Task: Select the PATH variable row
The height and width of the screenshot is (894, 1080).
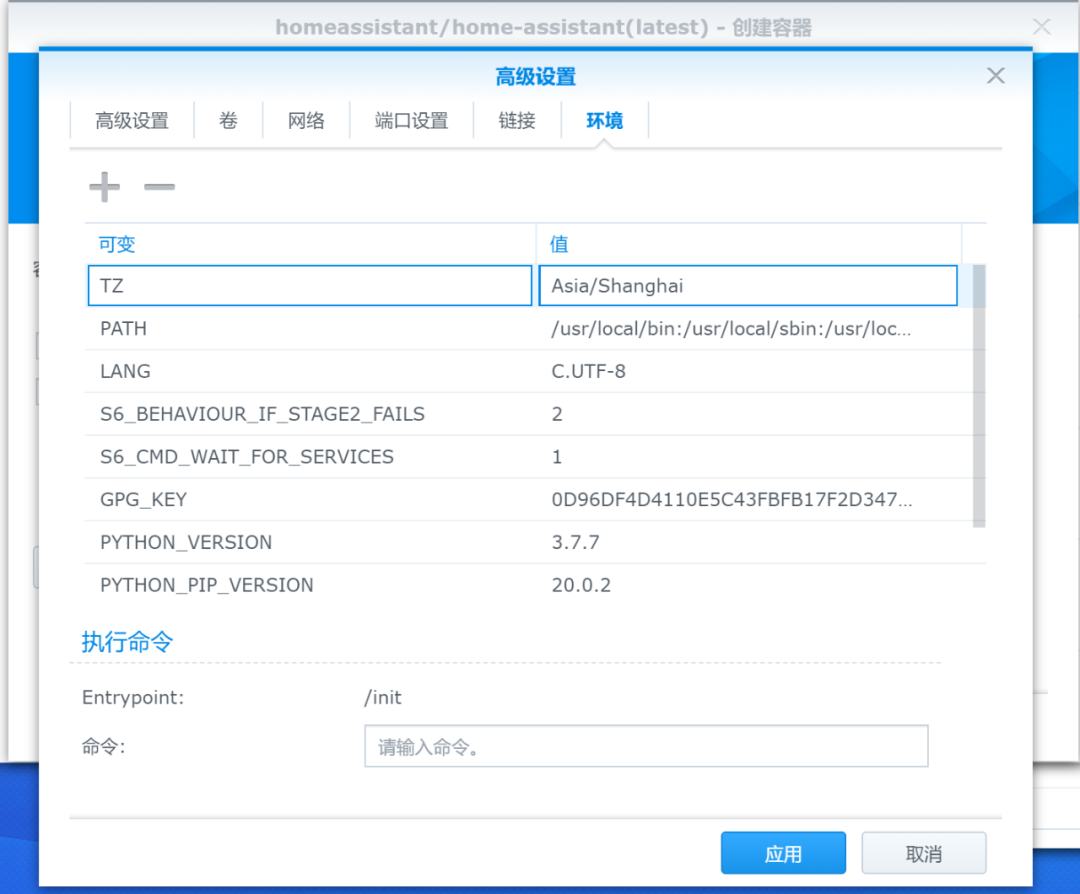Action: click(535, 329)
